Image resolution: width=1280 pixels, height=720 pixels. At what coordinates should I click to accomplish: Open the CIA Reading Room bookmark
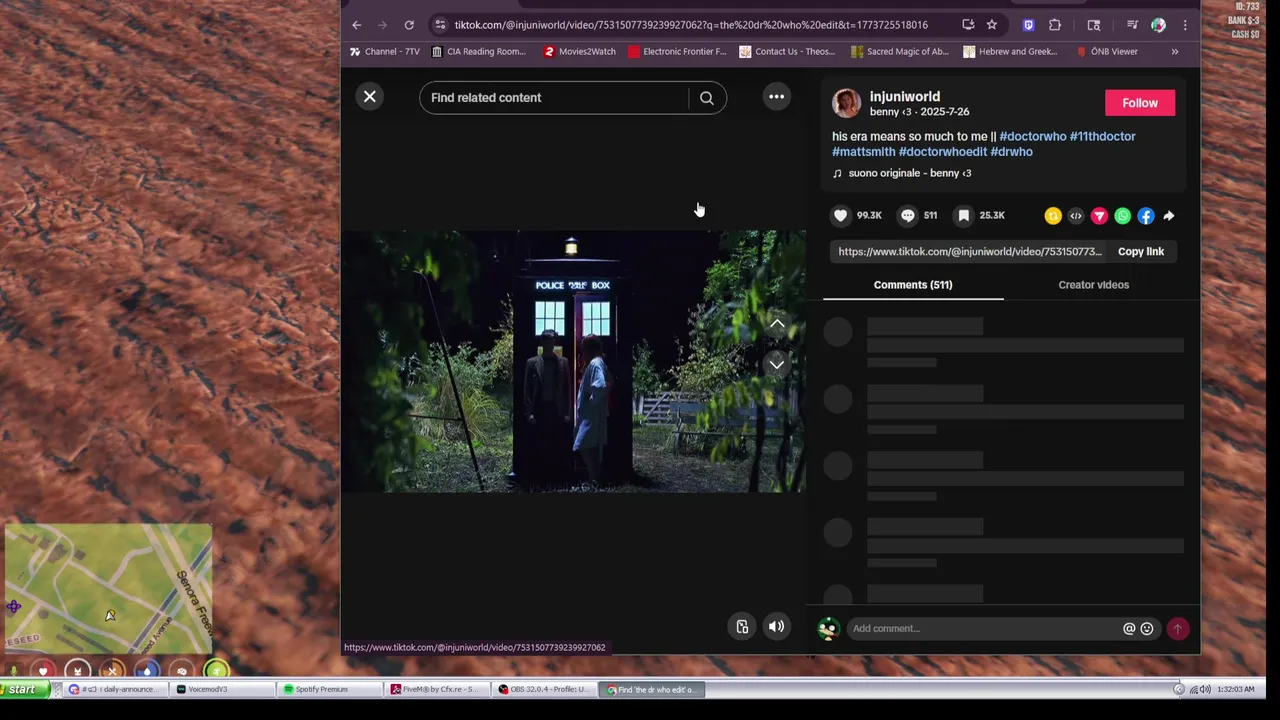[479, 52]
